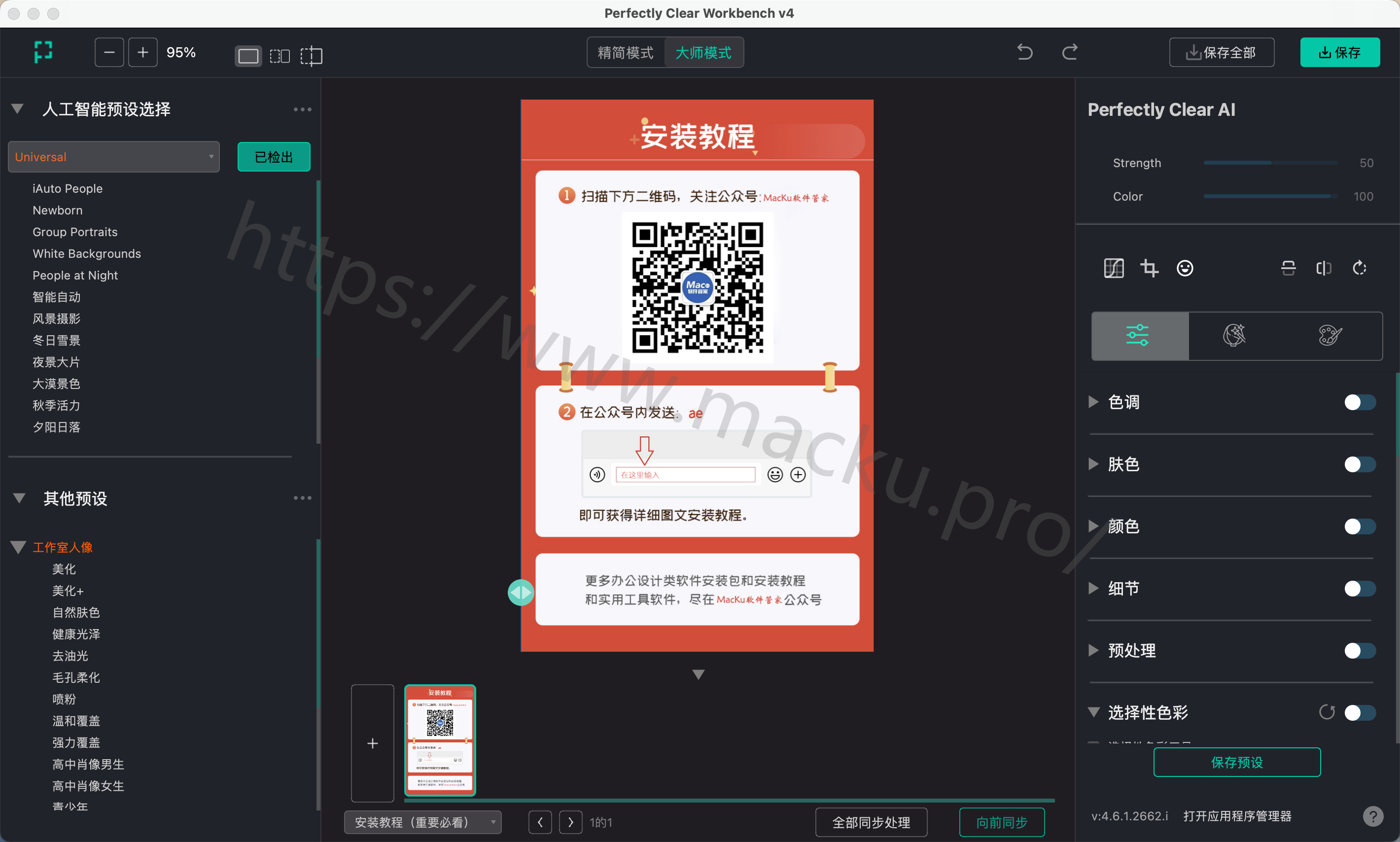Toggle the 肤色 switch
This screenshot has width=1400, height=842.
tap(1360, 464)
